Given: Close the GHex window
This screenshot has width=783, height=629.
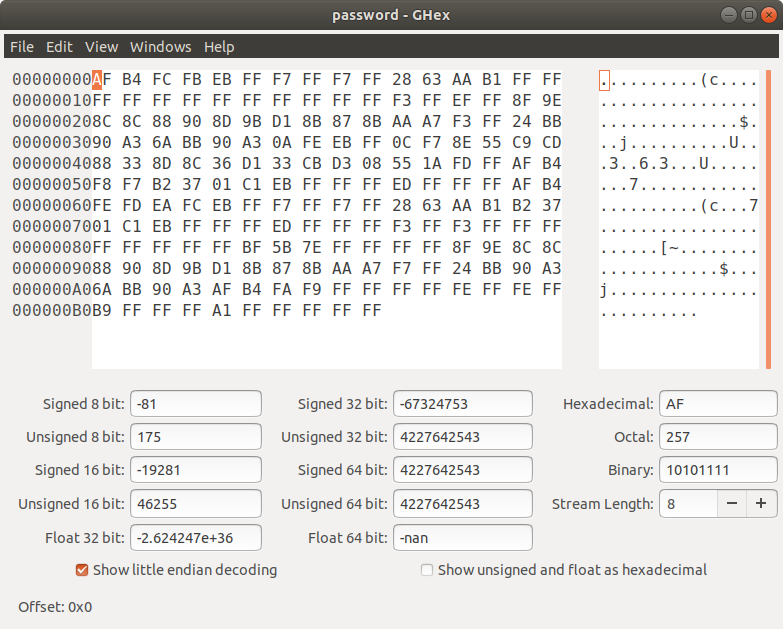Looking at the screenshot, I should [x=769, y=15].
